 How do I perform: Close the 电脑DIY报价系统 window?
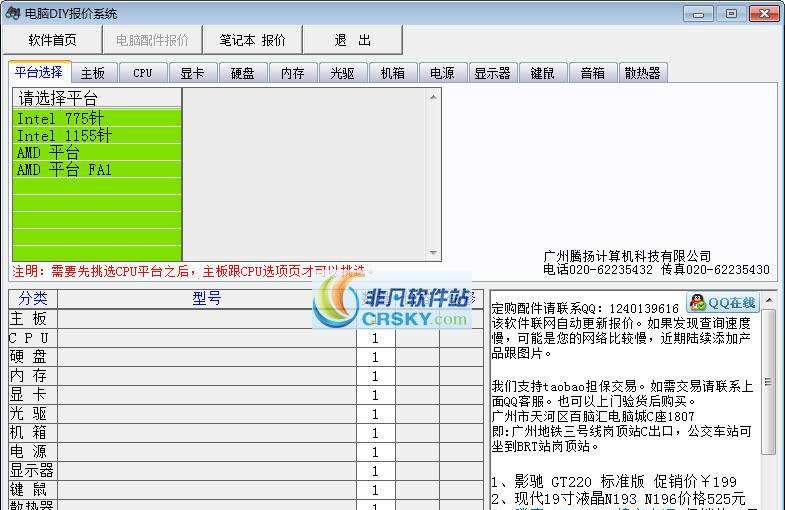click(764, 14)
